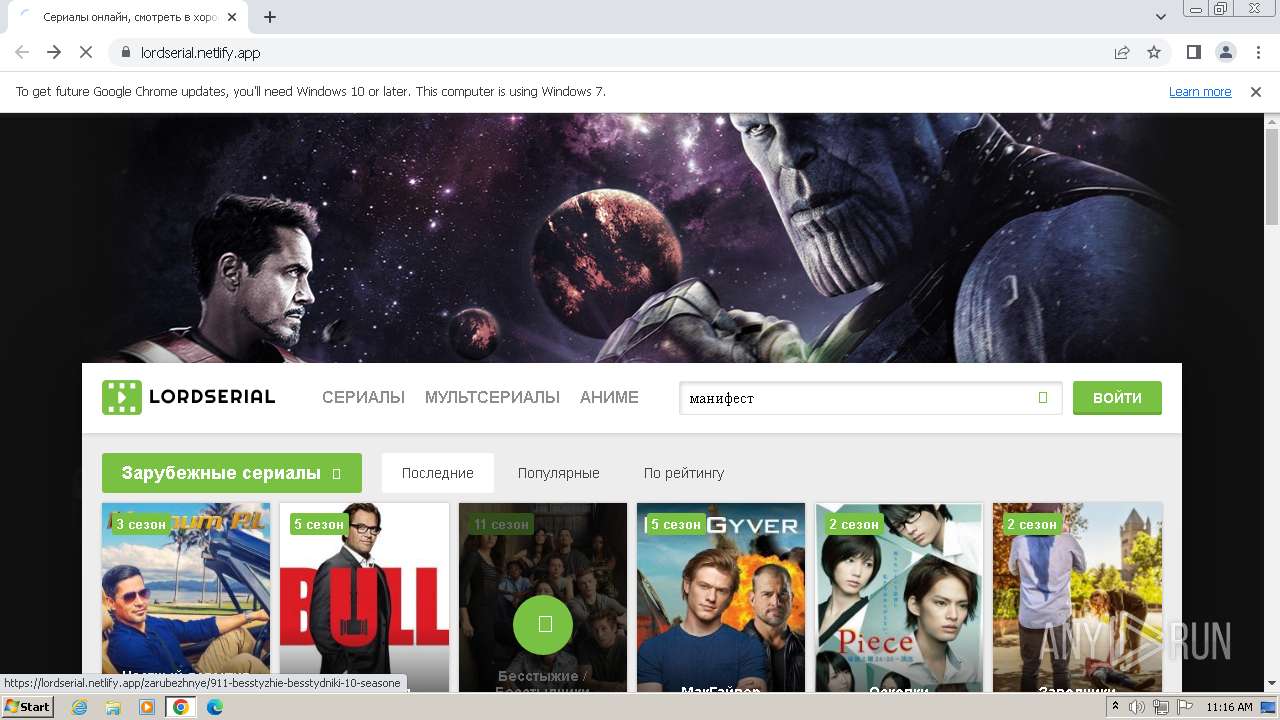Click the scrollbar down arrow

pos(1272,684)
